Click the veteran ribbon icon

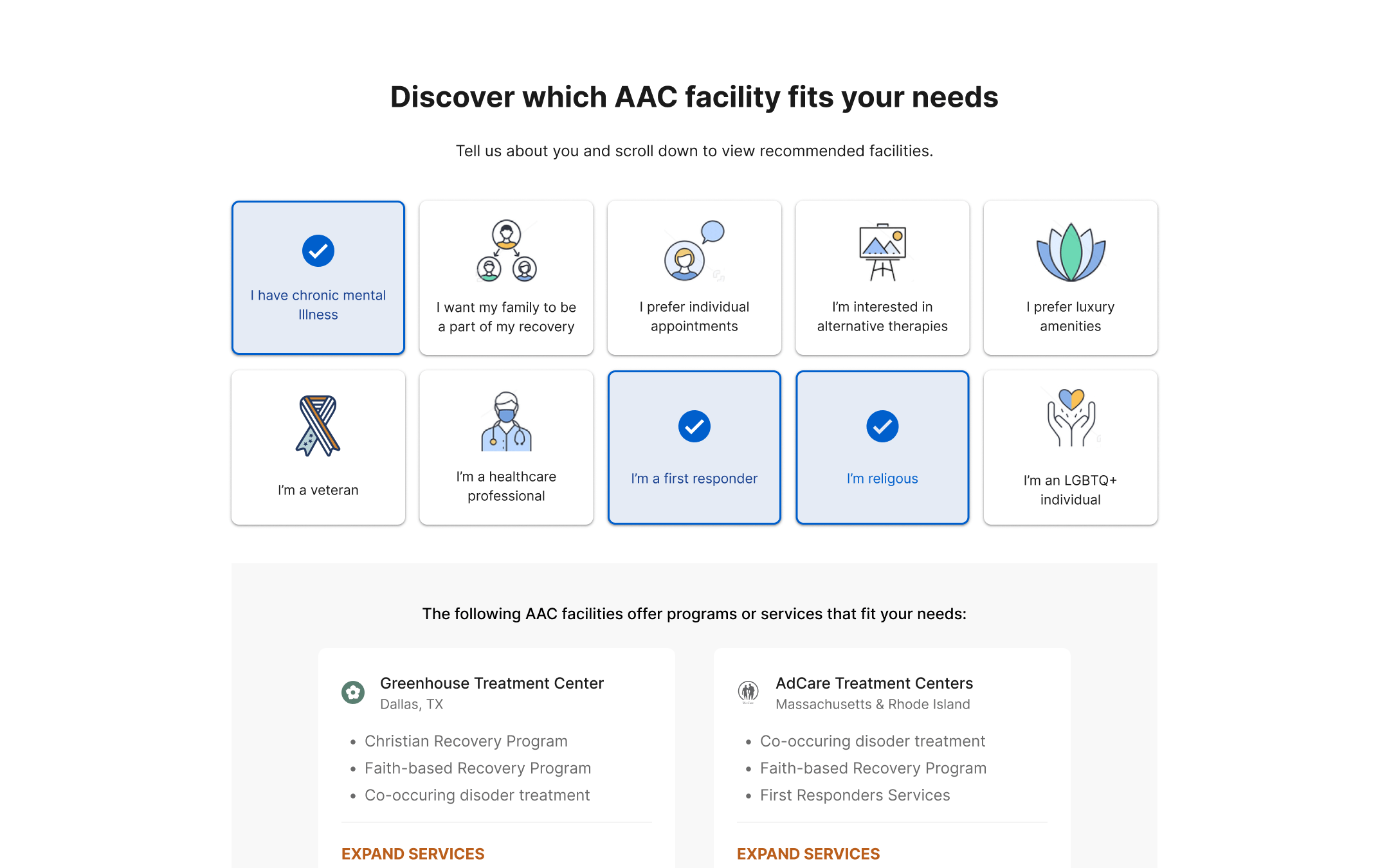pos(318,426)
